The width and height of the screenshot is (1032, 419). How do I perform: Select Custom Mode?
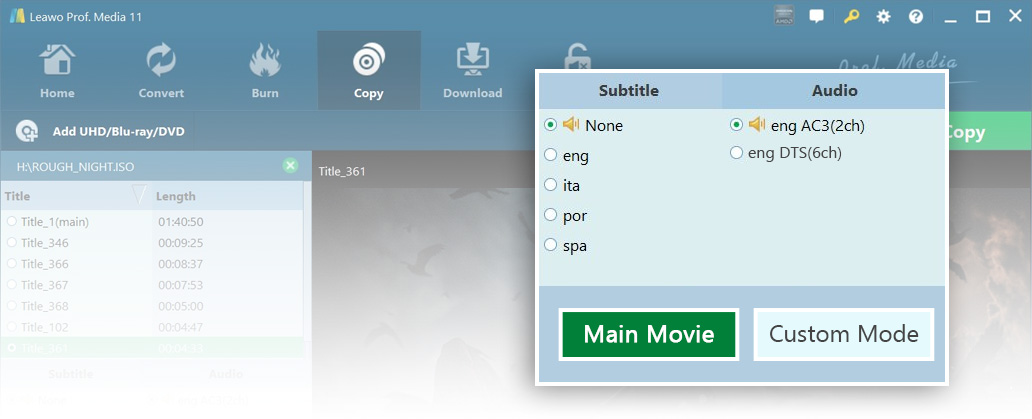point(844,334)
